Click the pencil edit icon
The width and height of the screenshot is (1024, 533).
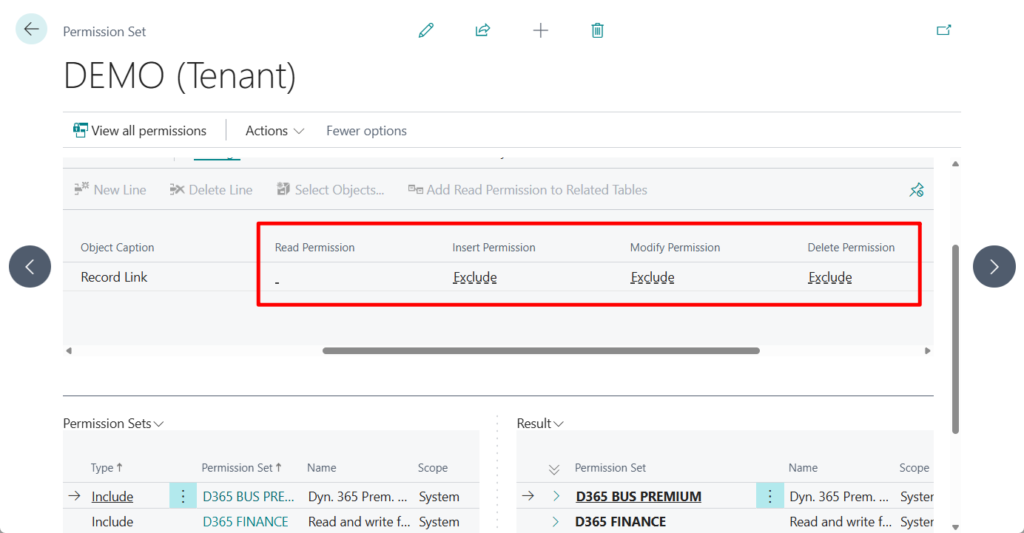(426, 30)
